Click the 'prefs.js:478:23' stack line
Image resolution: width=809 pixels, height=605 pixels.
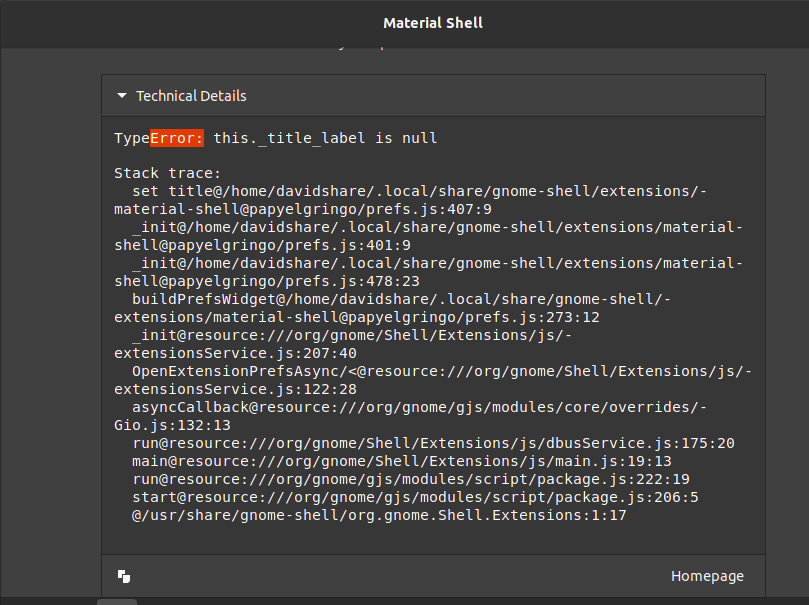point(267,281)
